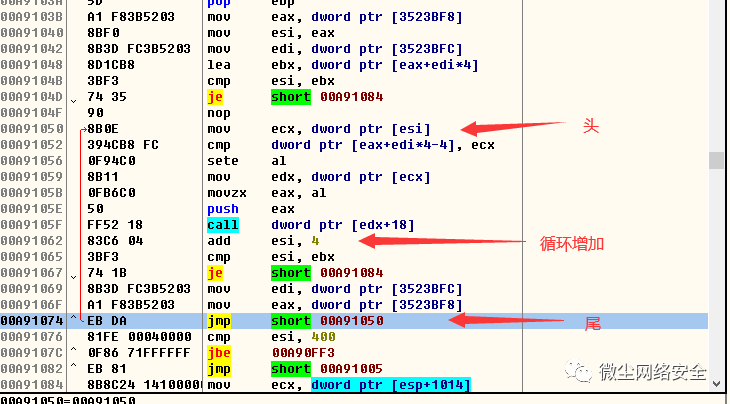Image resolution: width=730 pixels, height=404 pixels.
Task: Click 'call dword ptr [edx+18]' instruction
Action: 311,225
